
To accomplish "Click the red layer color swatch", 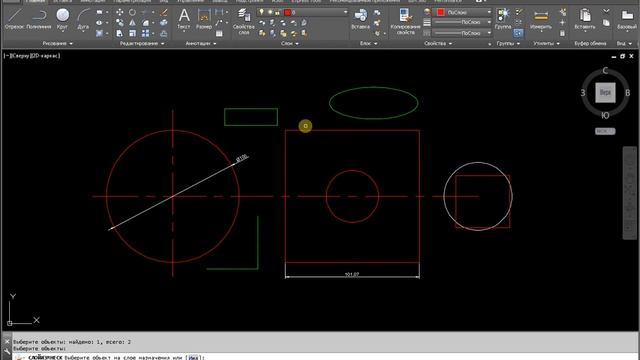I will coord(287,13).
